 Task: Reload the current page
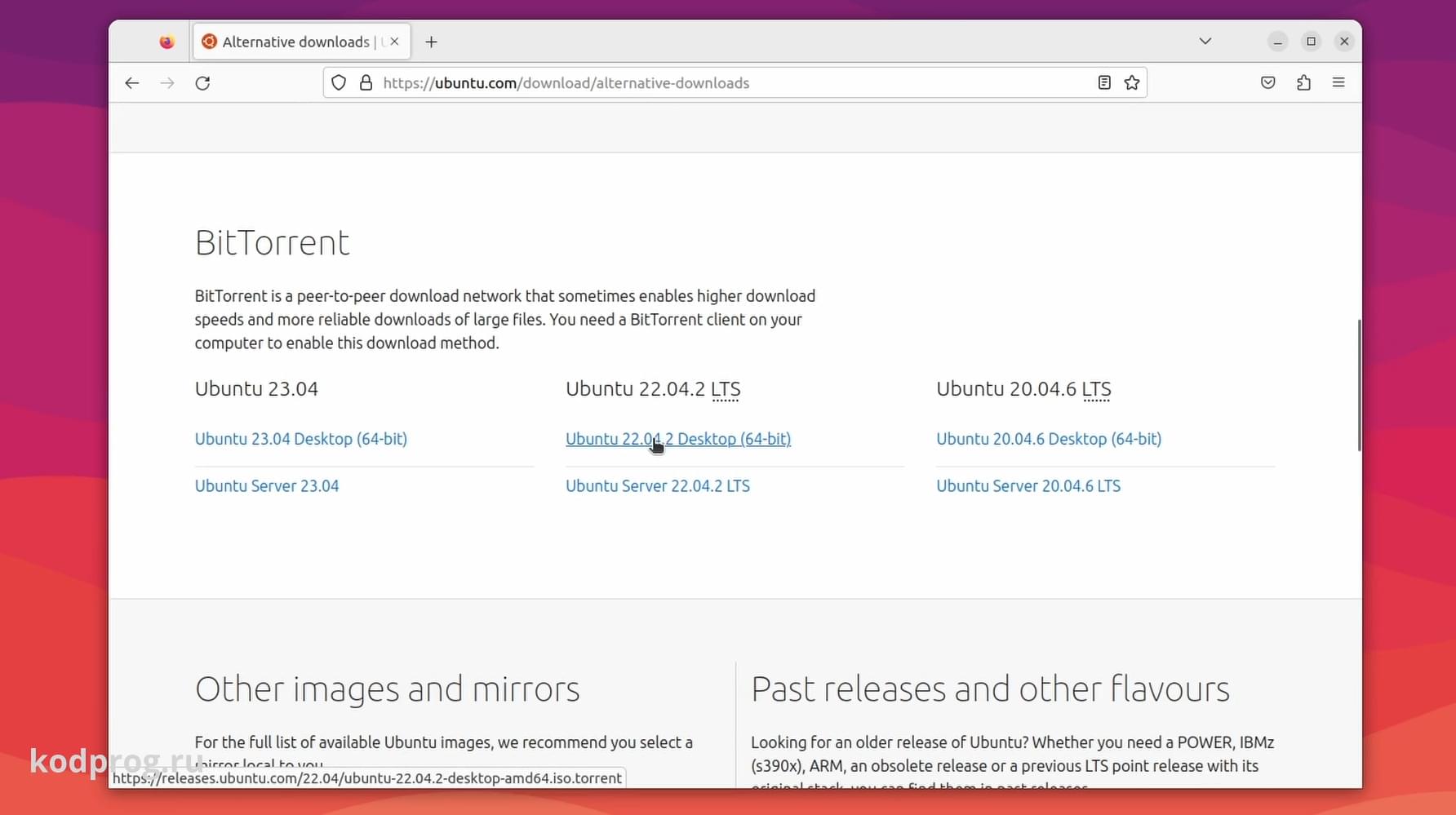[x=202, y=83]
